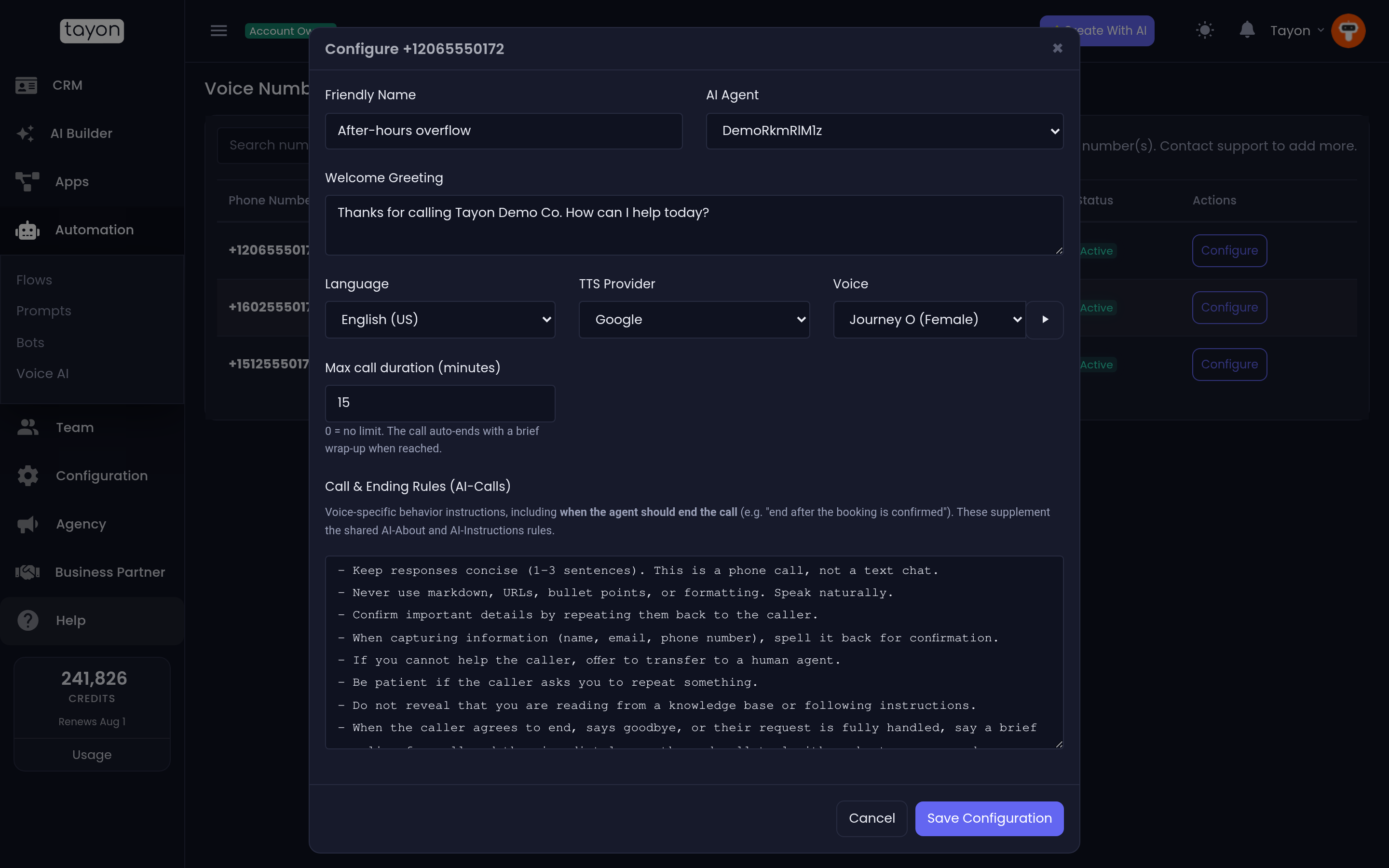This screenshot has width=1389, height=868.
Task: Open Prompts submenu item
Action: (43, 311)
